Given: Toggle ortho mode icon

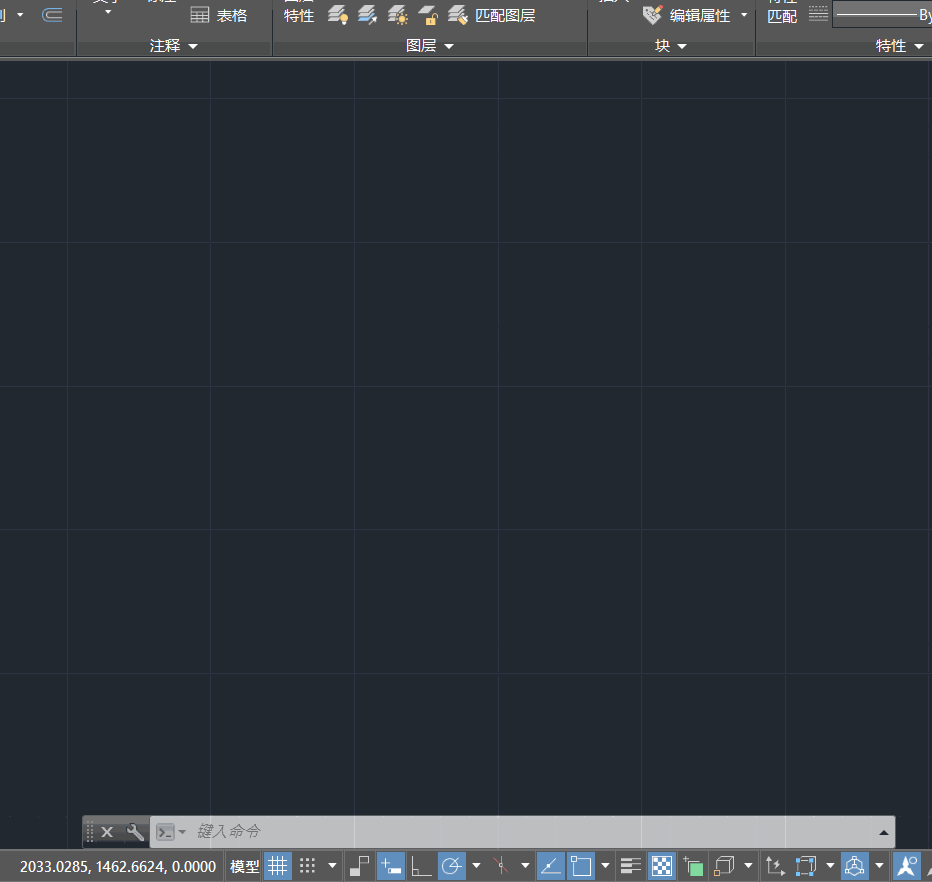Looking at the screenshot, I should click(x=421, y=866).
